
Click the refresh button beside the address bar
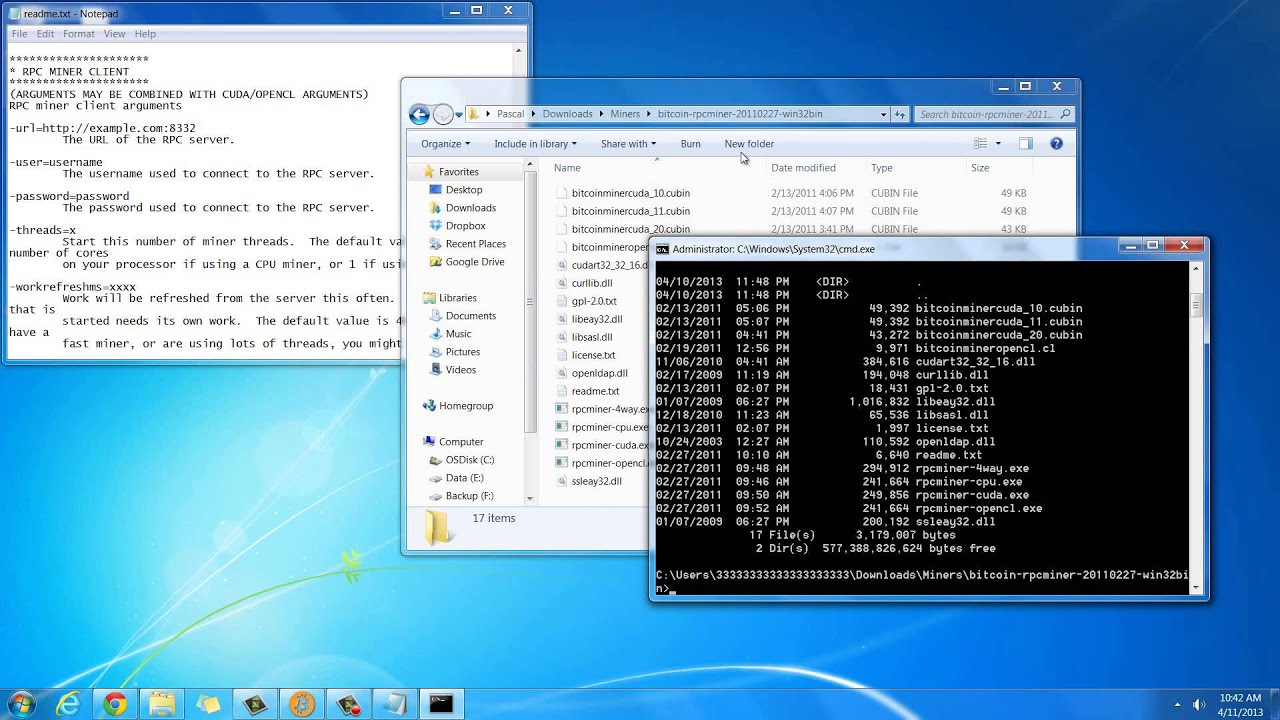coord(900,114)
